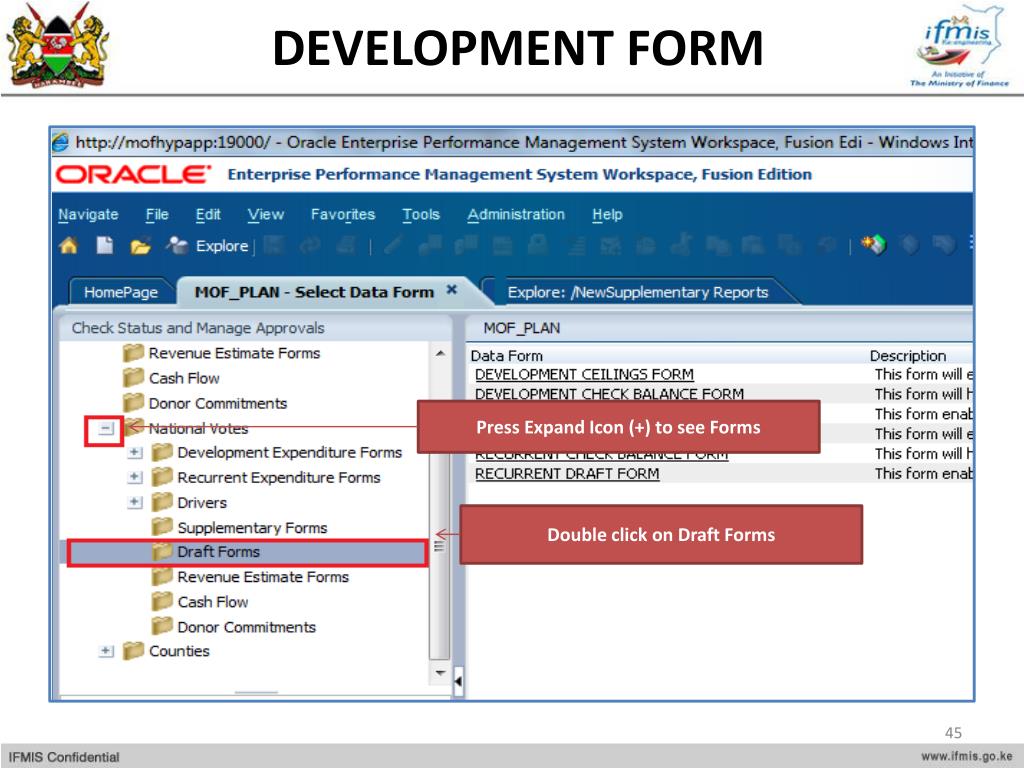This screenshot has width=1024, height=768.
Task: Click the Open folder toolbar icon
Action: tap(140, 246)
